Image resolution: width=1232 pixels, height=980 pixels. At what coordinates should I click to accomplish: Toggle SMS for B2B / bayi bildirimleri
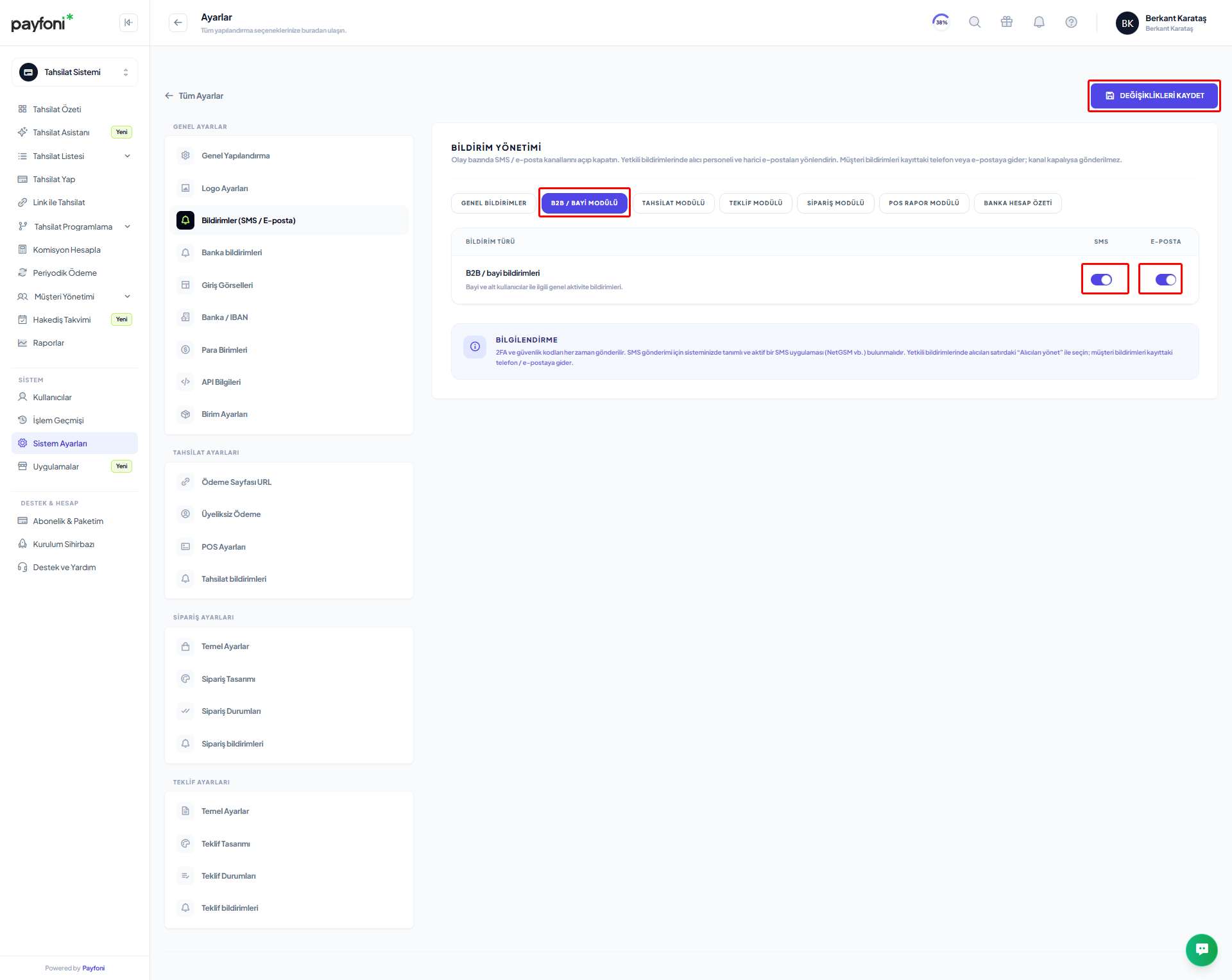pyautogui.click(x=1101, y=280)
